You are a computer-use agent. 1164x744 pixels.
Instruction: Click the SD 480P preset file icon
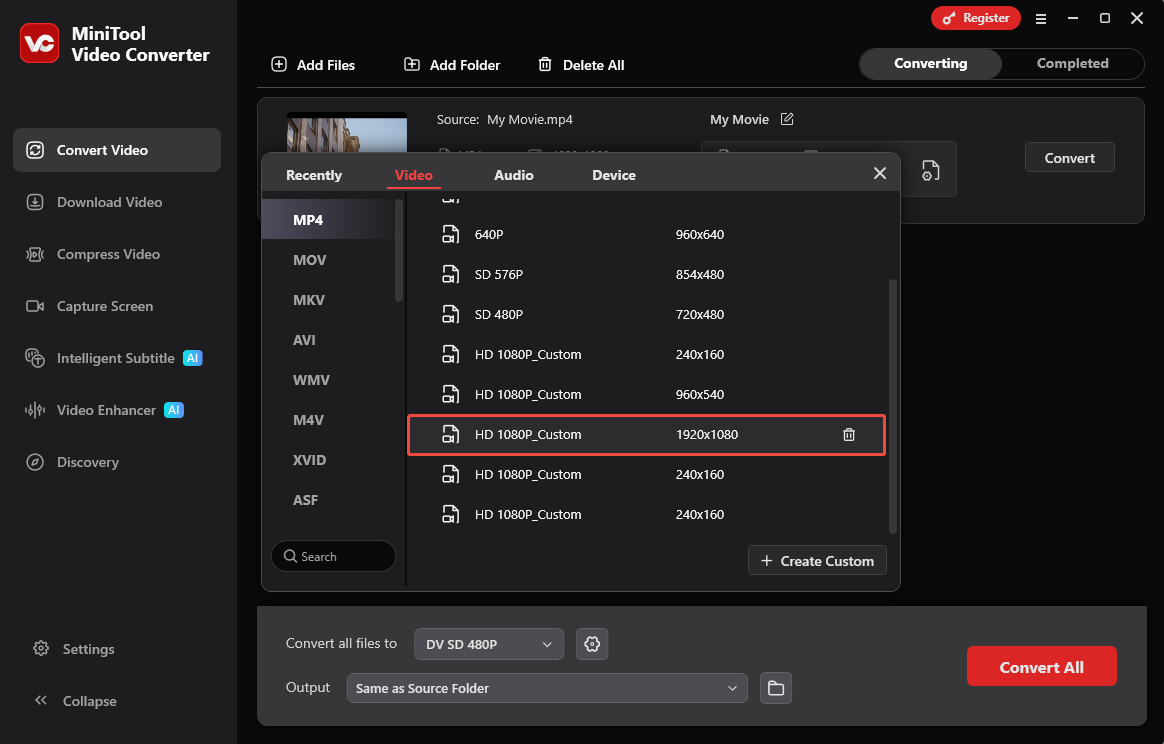451,315
